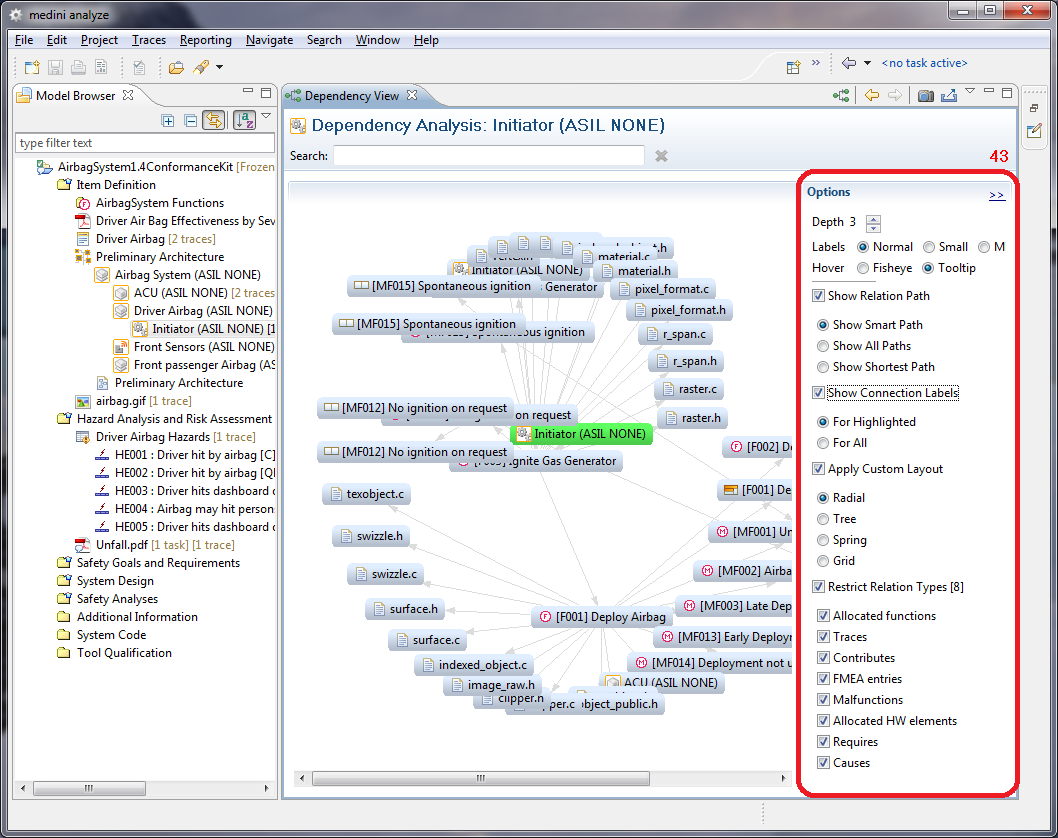The height and width of the screenshot is (838, 1058).
Task: Increase the Depth stepper value
Action: point(873,218)
